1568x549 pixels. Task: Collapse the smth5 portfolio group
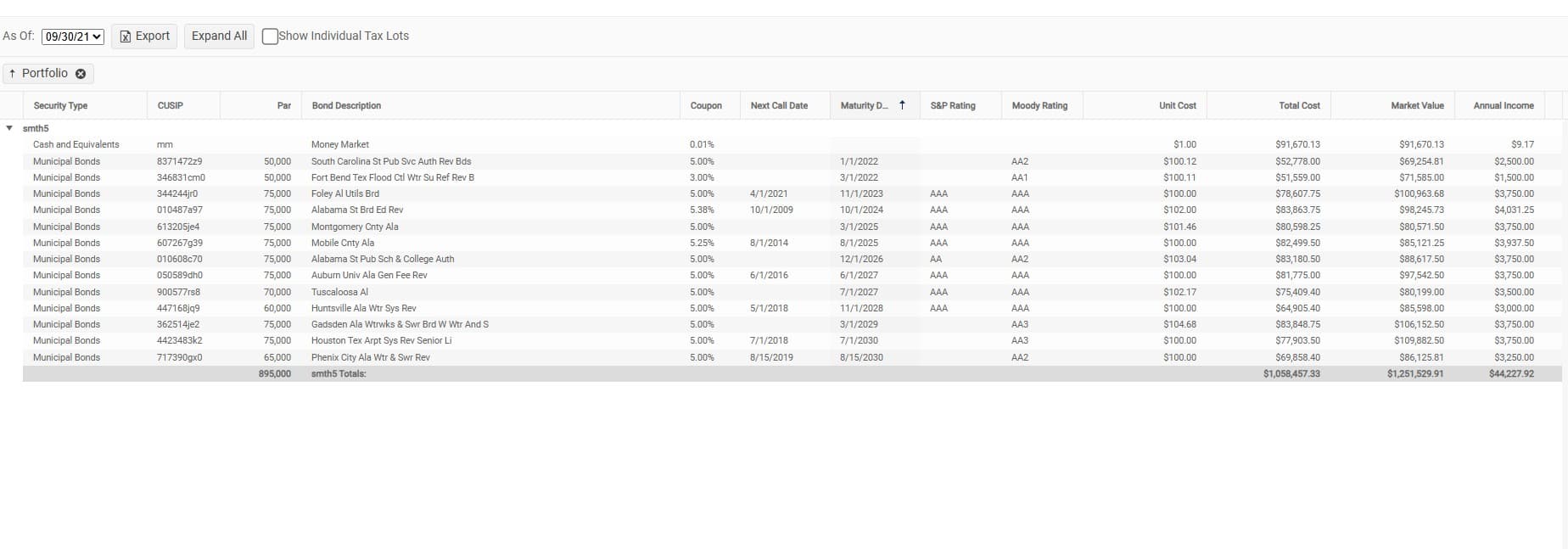[9, 128]
